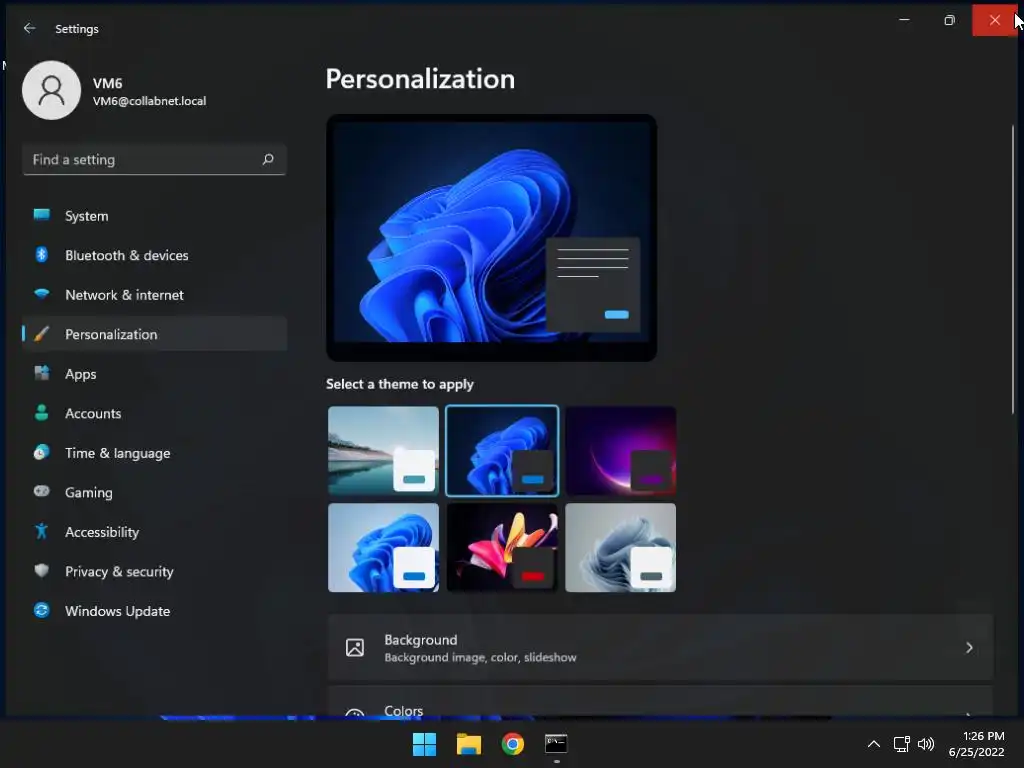Go back using the Settings back arrow
Screen dimensions: 1024x768
[x=29, y=28]
